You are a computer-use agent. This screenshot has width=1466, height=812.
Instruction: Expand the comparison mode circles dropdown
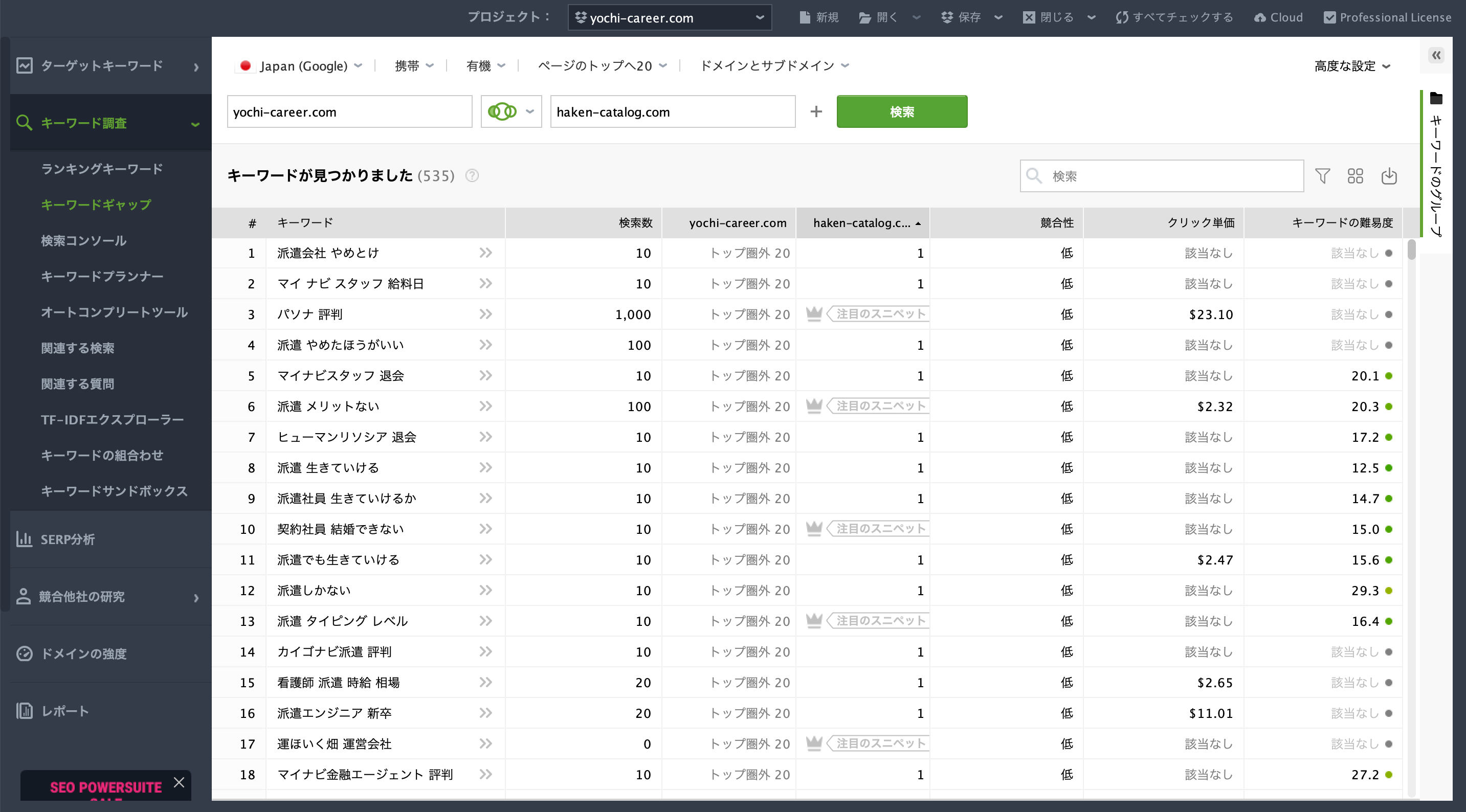[x=510, y=111]
